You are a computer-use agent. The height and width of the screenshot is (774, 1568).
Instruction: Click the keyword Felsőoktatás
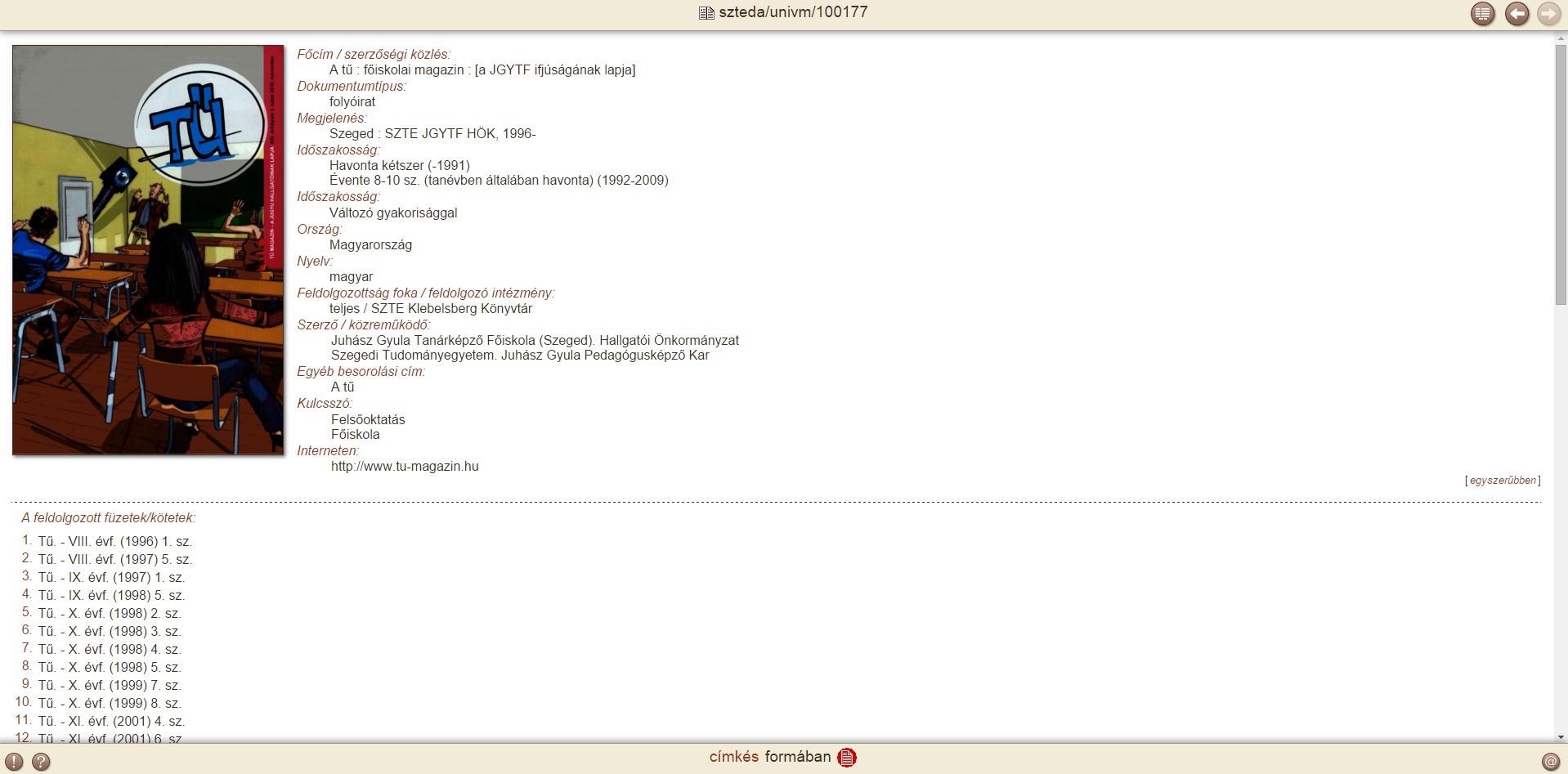pyautogui.click(x=368, y=419)
